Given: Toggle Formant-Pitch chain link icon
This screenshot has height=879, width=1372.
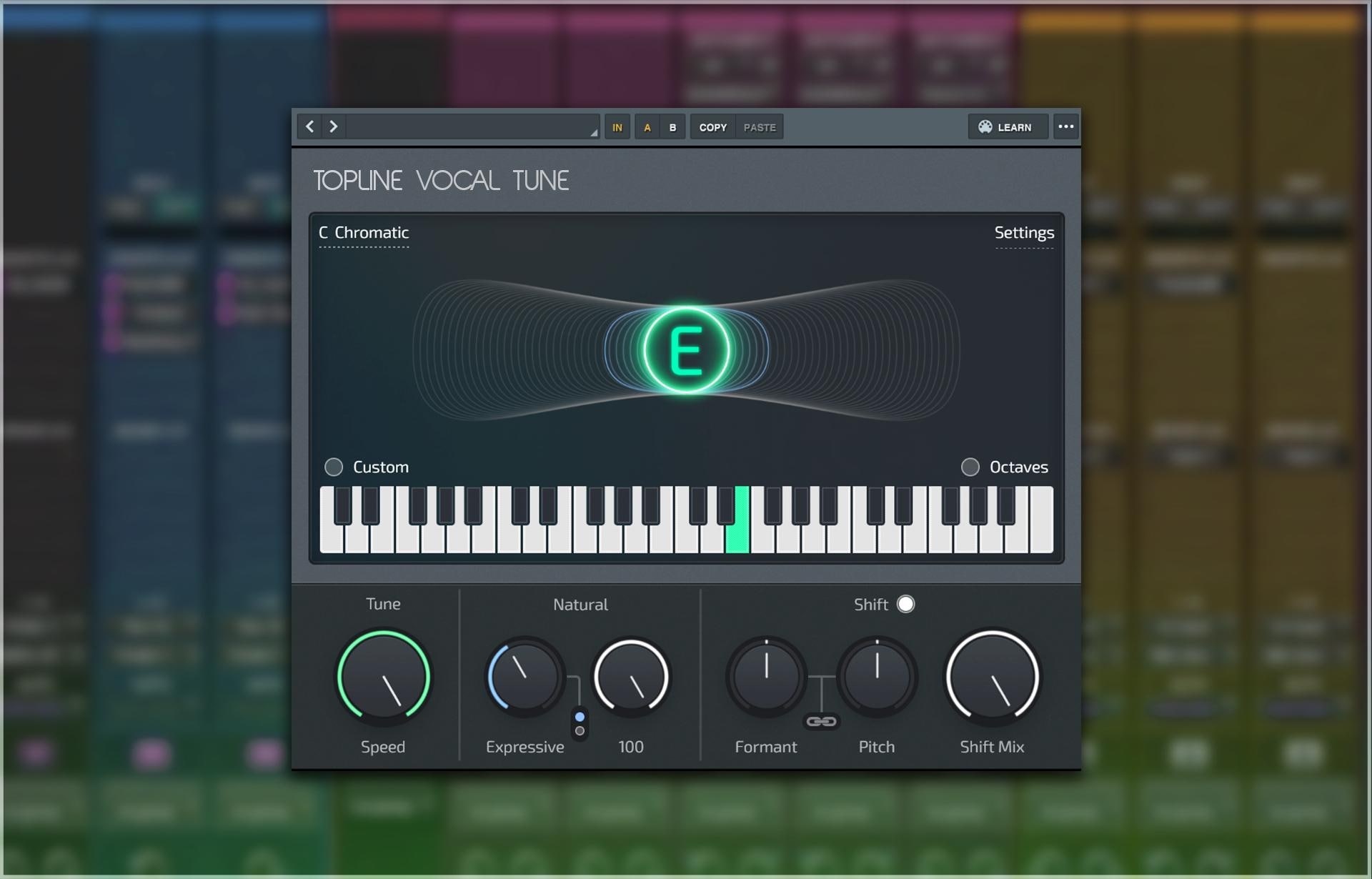Looking at the screenshot, I should [821, 721].
